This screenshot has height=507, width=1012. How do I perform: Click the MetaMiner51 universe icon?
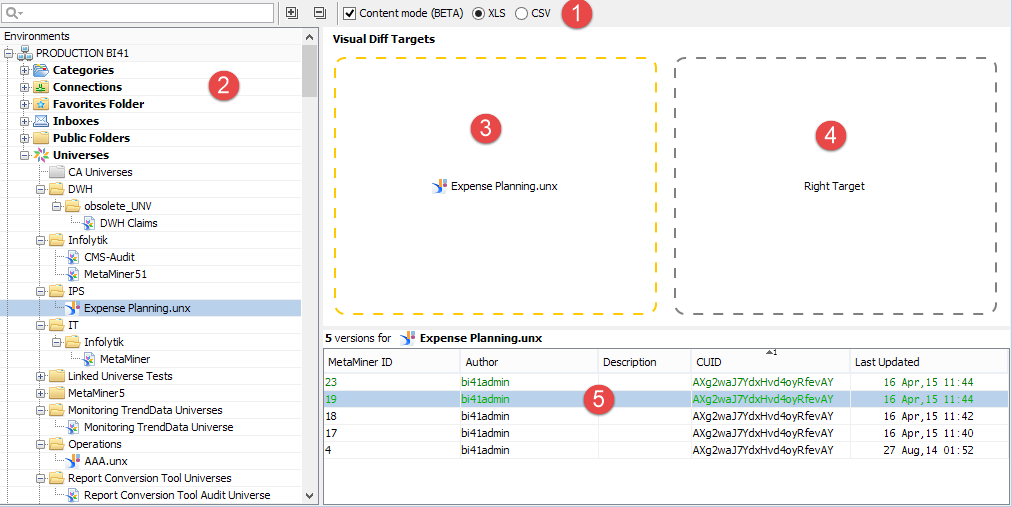point(73,274)
